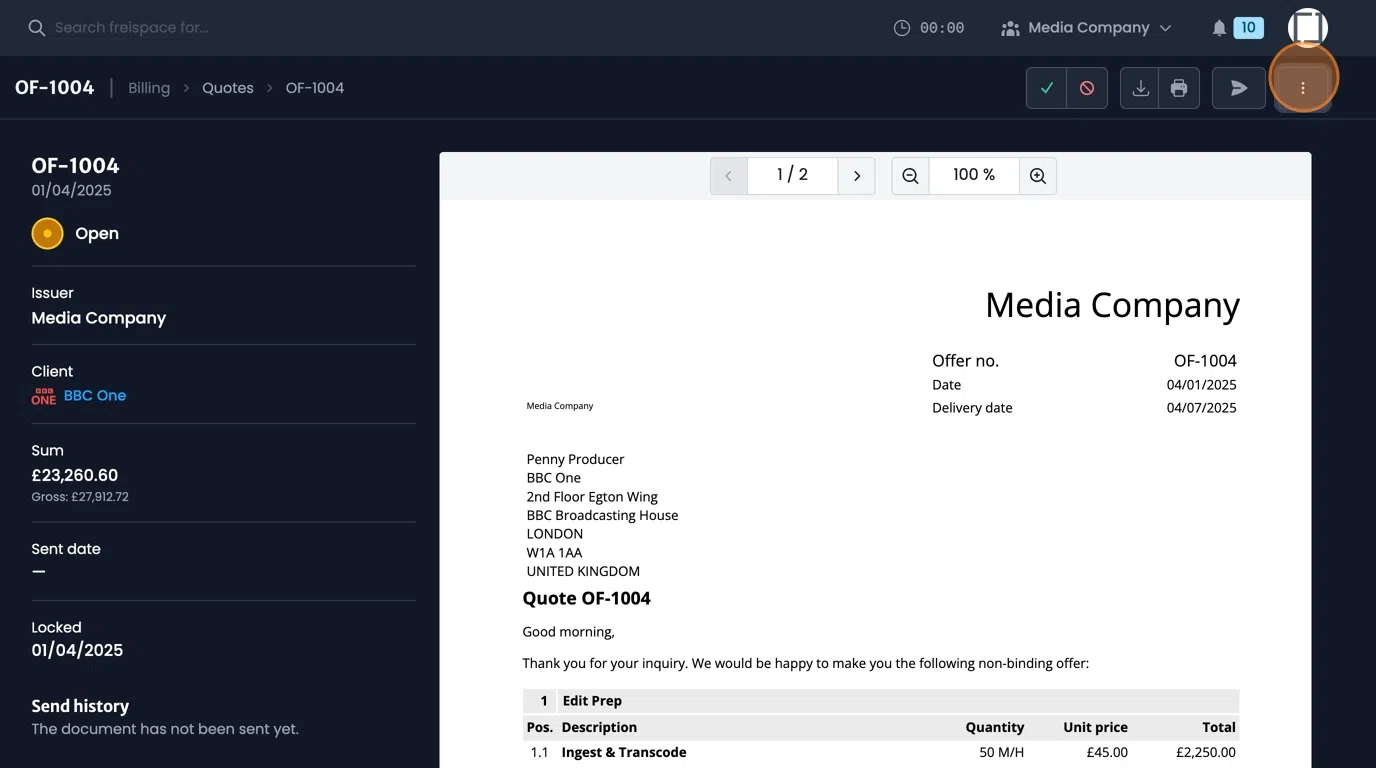1376x768 pixels.
Task: Zoom in on the document preview
Action: [x=1037, y=175]
